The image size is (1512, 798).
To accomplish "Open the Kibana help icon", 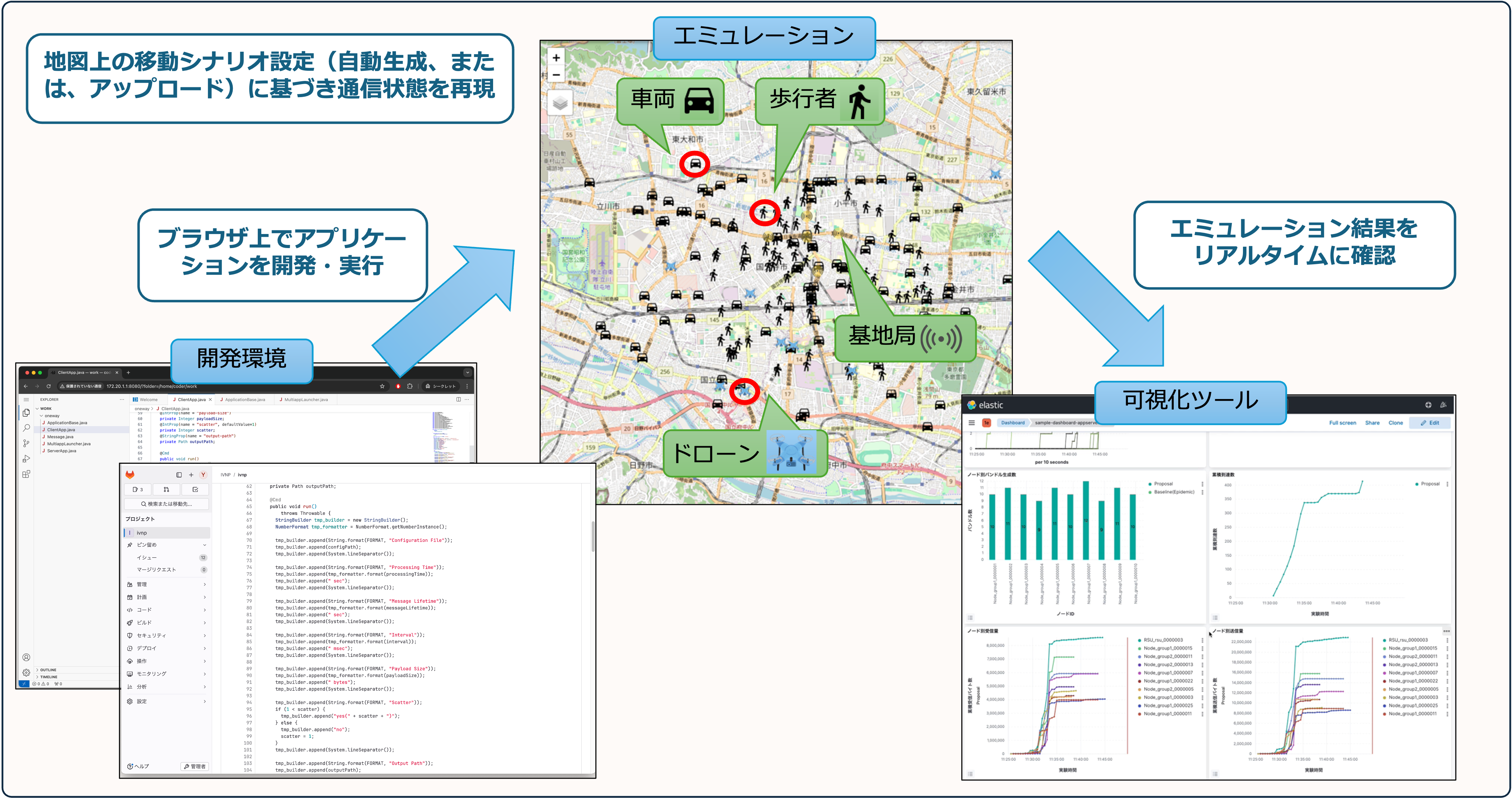I will click(x=1428, y=405).
